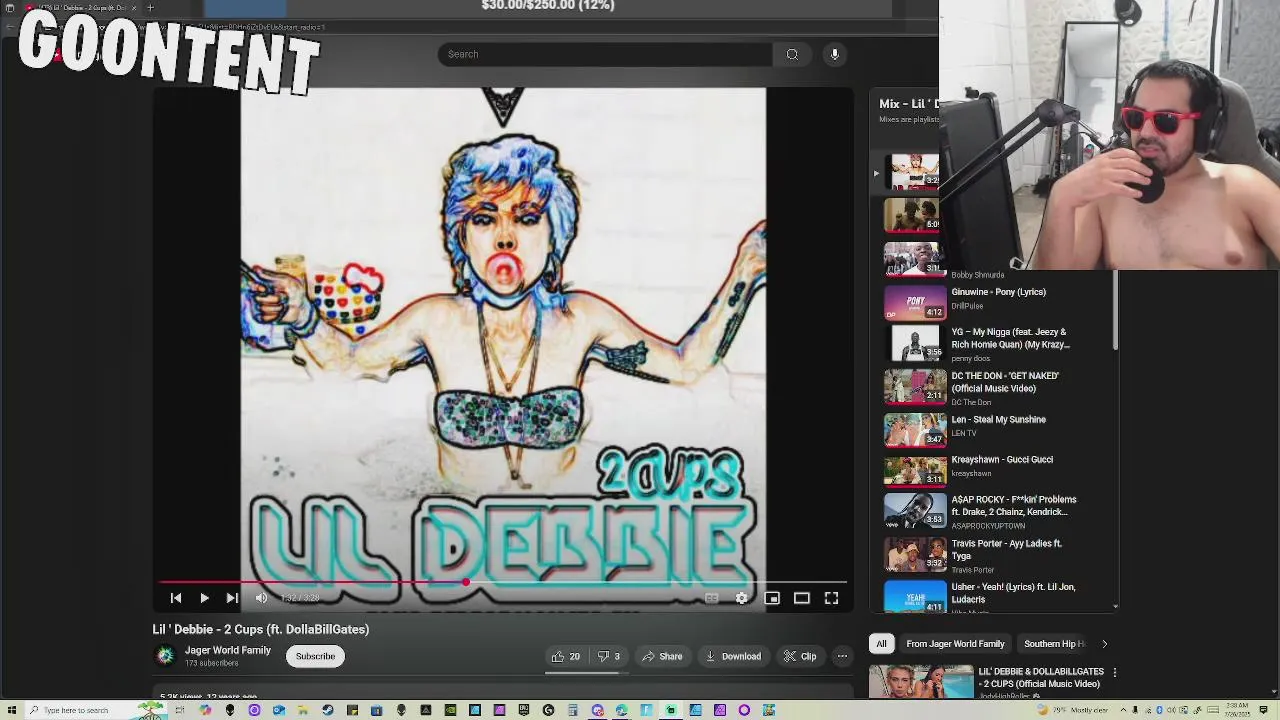This screenshot has height=720, width=1280.
Task: Open the more actions menu beside Clip
Action: (842, 656)
